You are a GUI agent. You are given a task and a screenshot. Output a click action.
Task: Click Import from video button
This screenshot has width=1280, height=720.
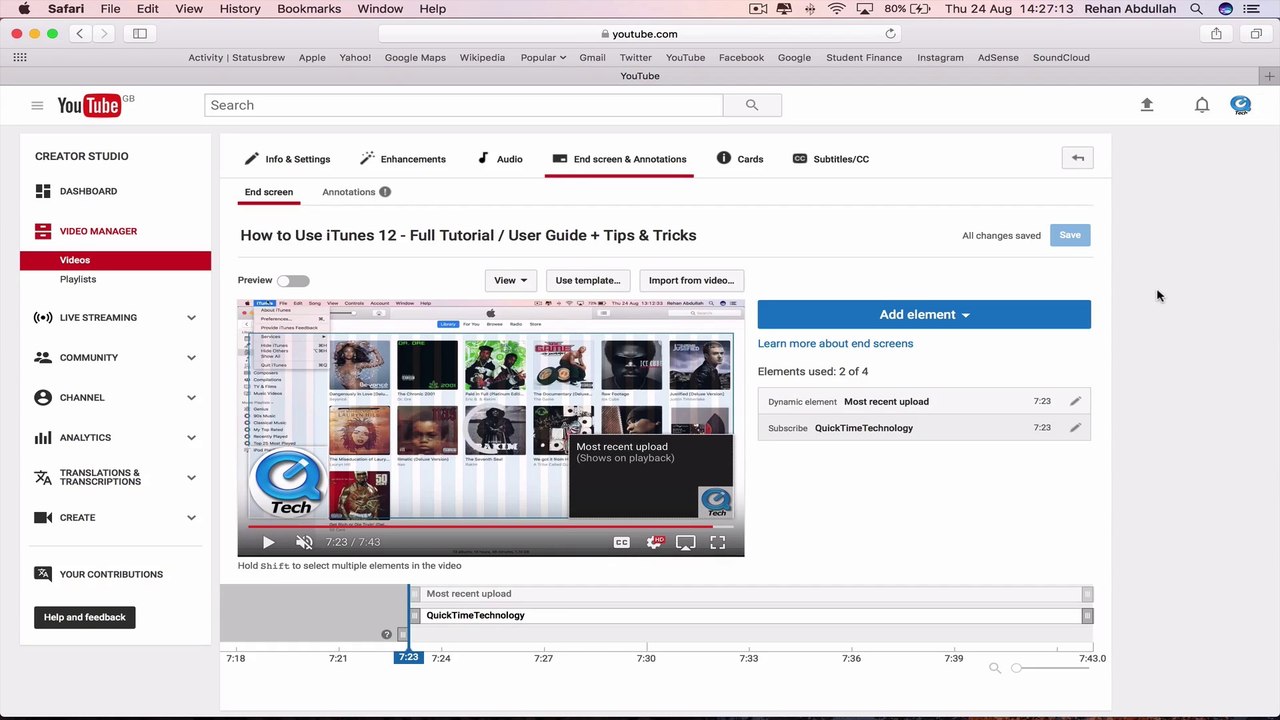click(x=691, y=281)
